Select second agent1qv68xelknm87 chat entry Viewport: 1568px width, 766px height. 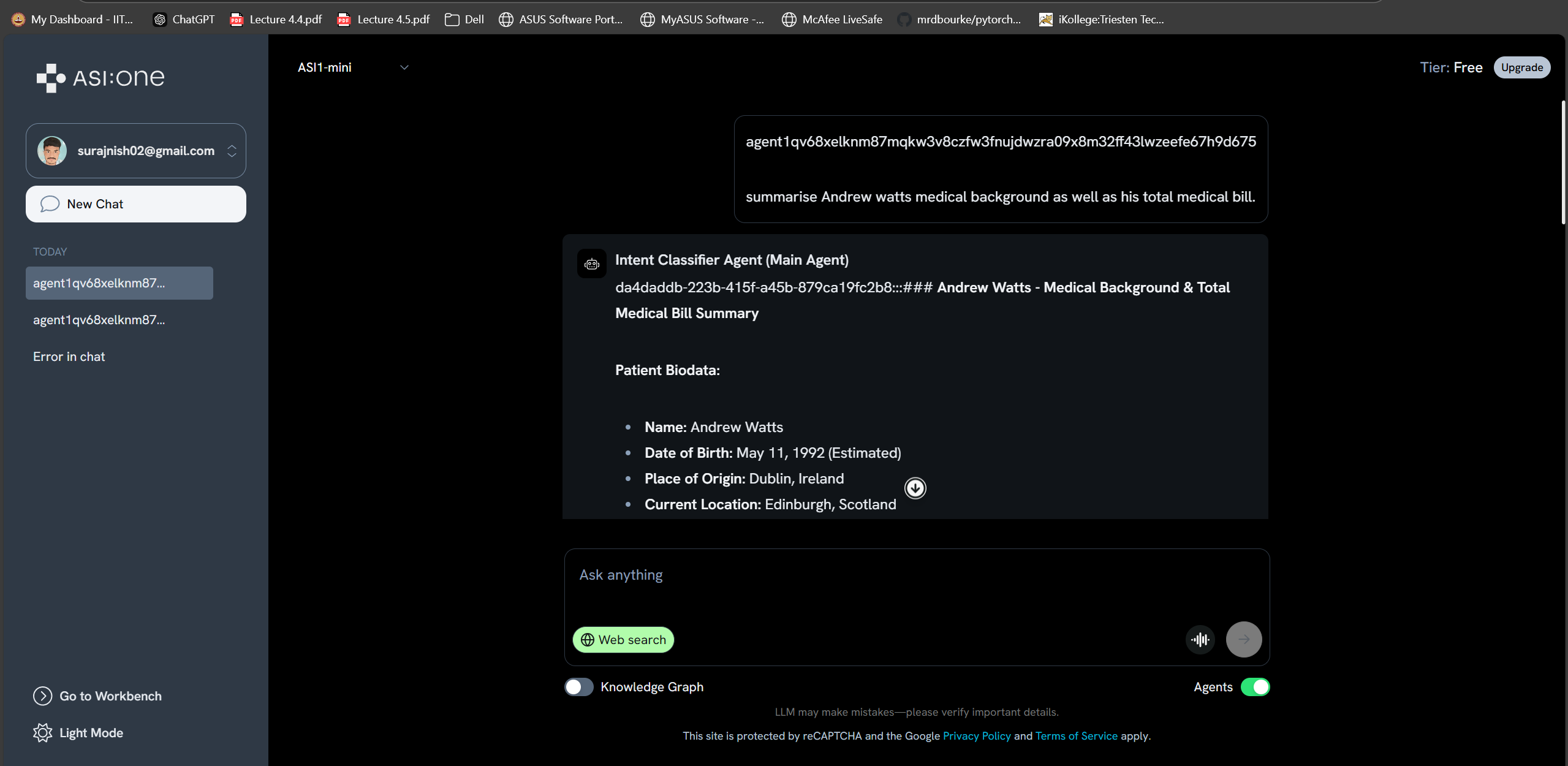tap(99, 320)
